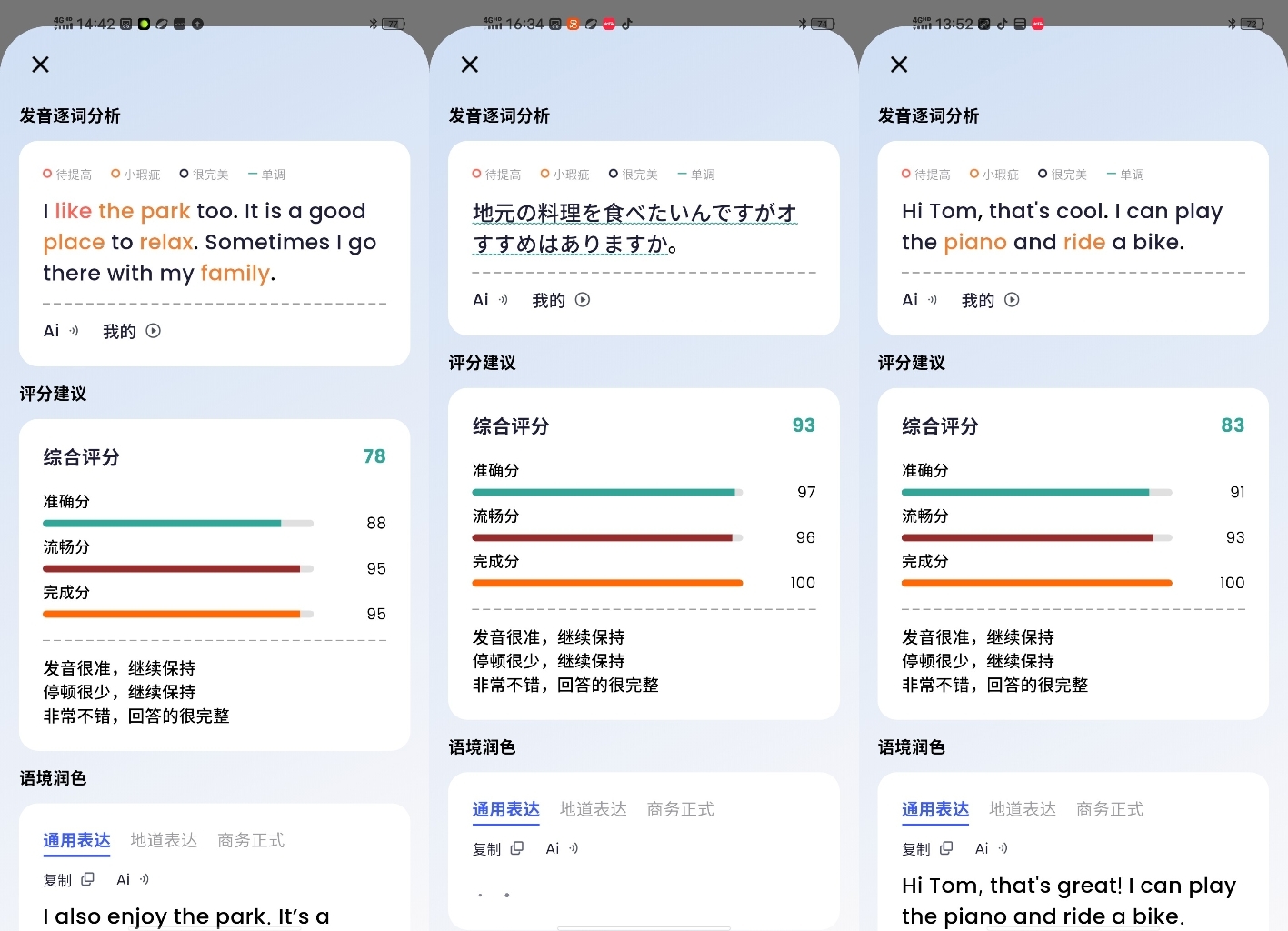Switch to 地道表达 tab on the score-78 screen
This screenshot has height=931, width=1288.
pos(164,840)
